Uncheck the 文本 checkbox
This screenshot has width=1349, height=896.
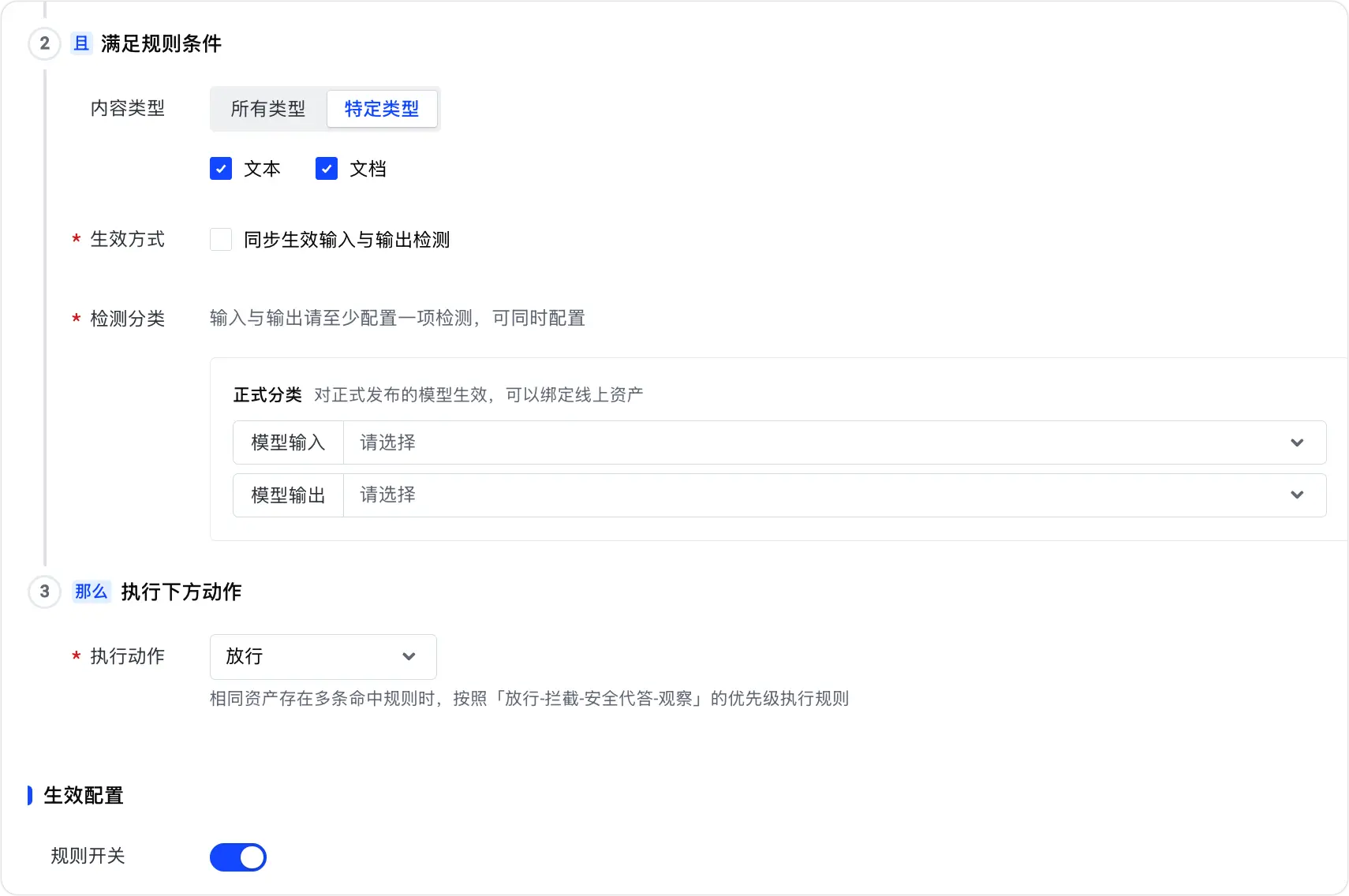point(221,169)
